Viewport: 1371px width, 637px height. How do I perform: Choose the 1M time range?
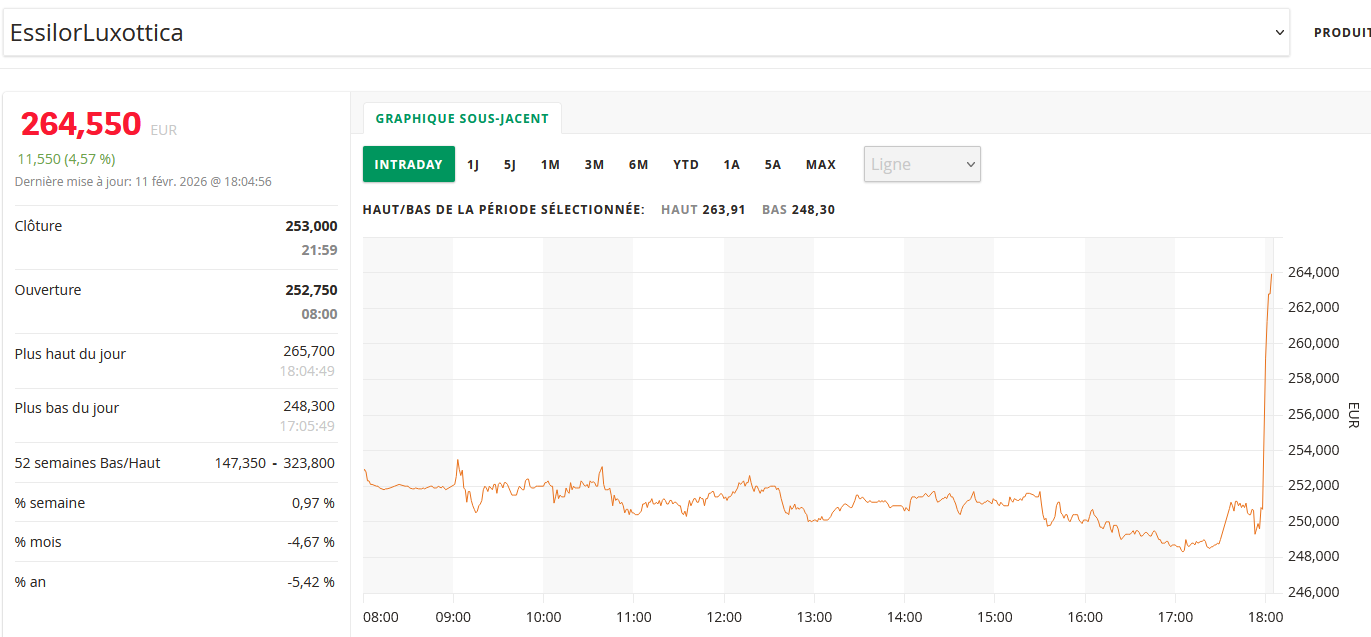tap(550, 165)
